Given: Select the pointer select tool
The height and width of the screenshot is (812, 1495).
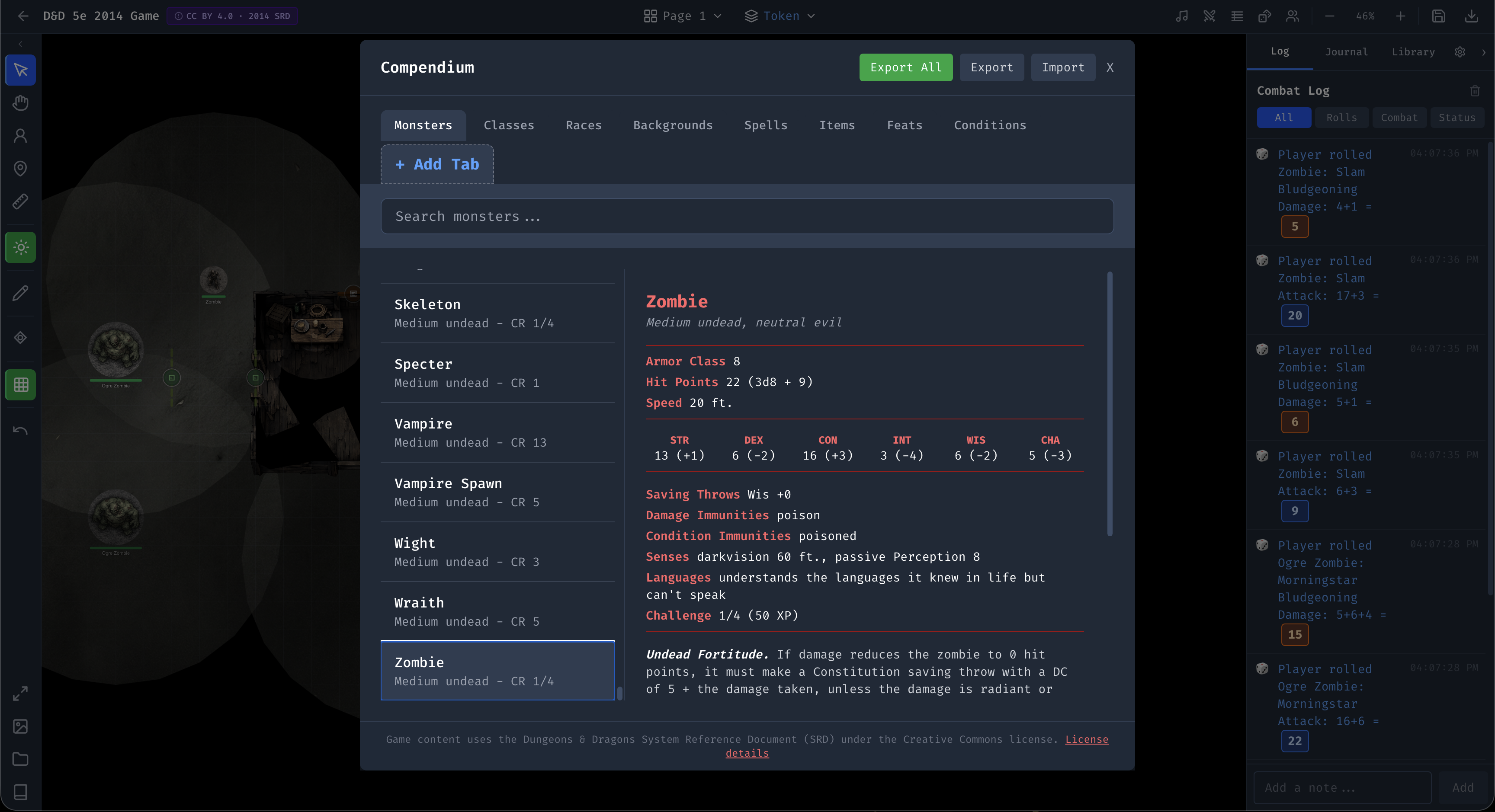Looking at the screenshot, I should pos(21,70).
